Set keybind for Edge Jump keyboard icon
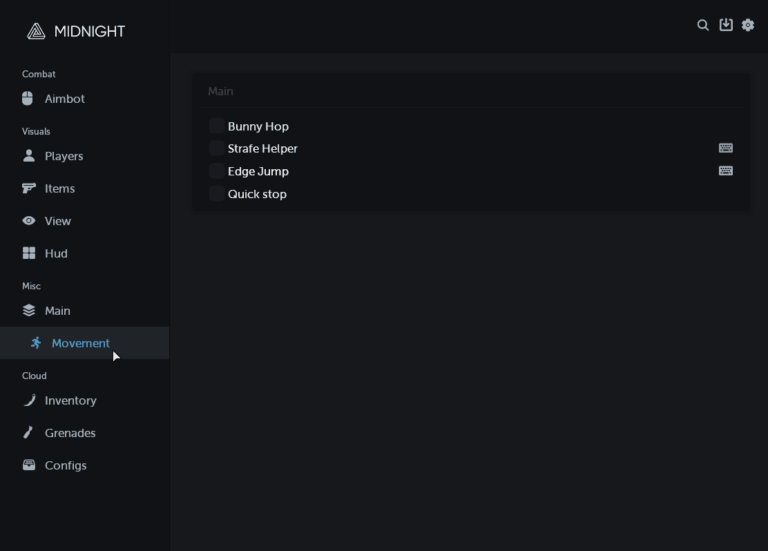The image size is (768, 551). (726, 171)
